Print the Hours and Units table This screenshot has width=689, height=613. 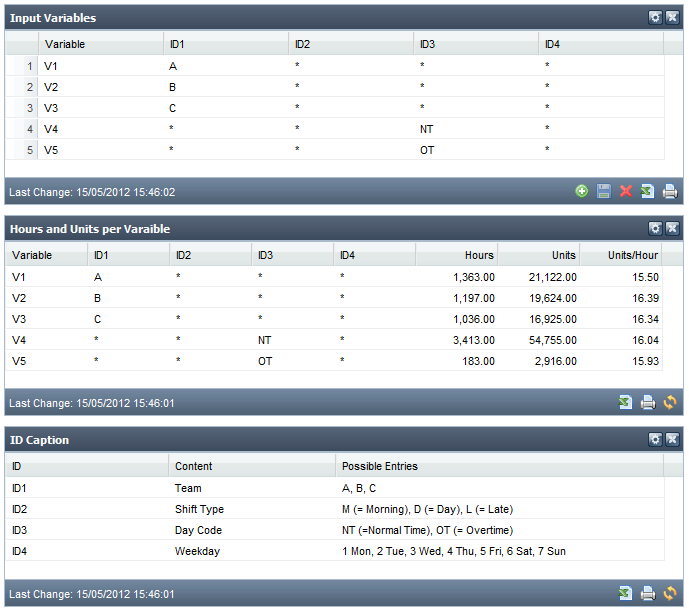pos(648,402)
